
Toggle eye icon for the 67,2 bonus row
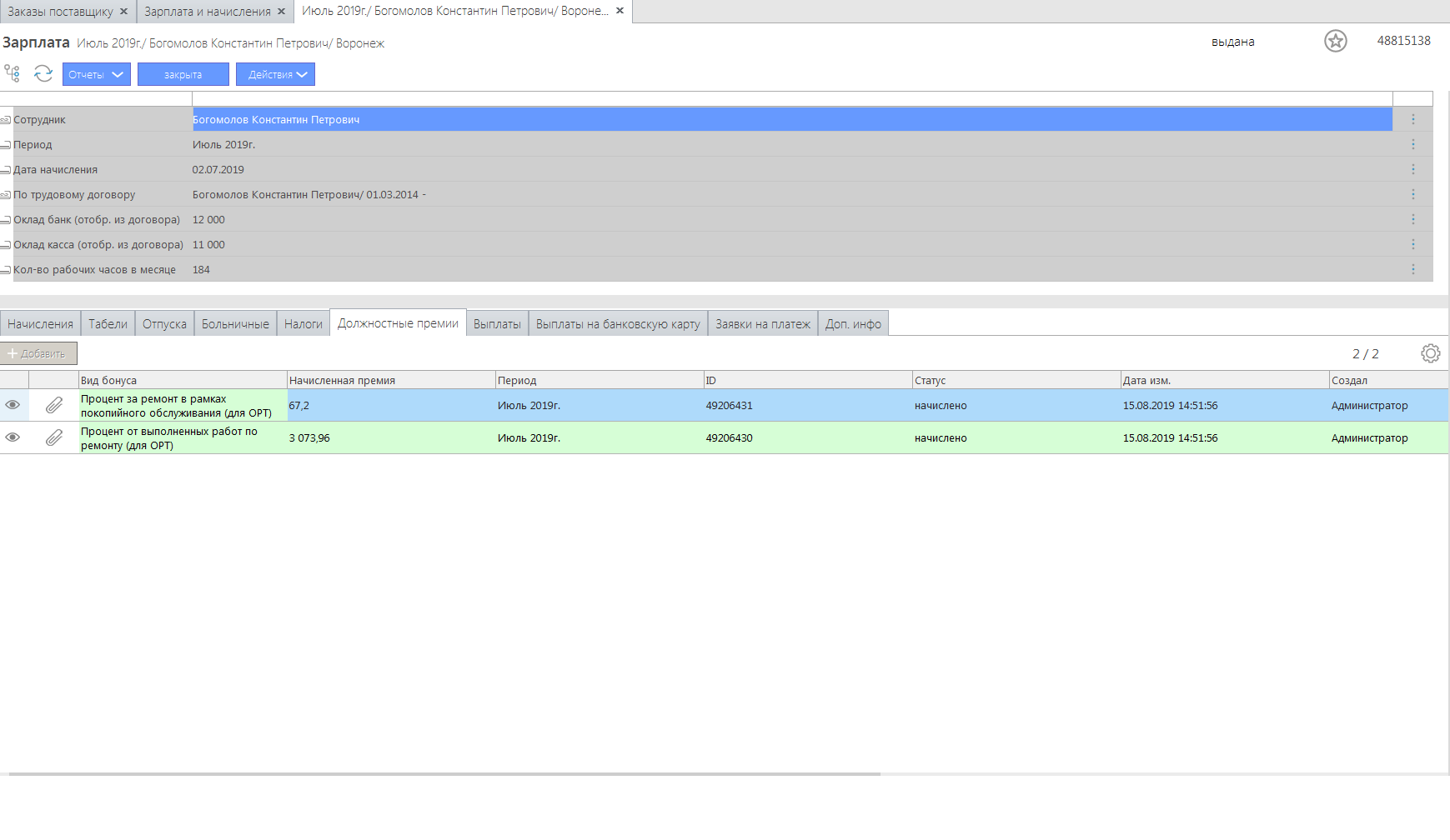click(13, 405)
